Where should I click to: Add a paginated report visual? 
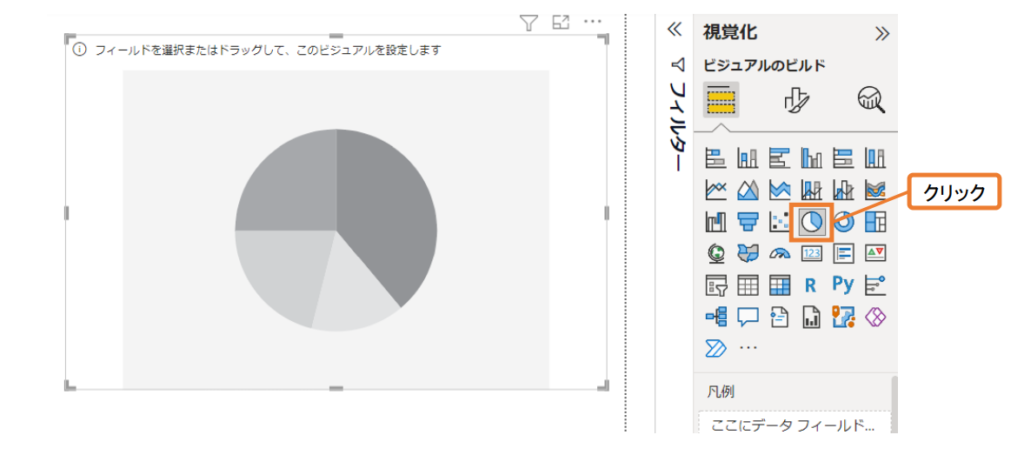812,317
